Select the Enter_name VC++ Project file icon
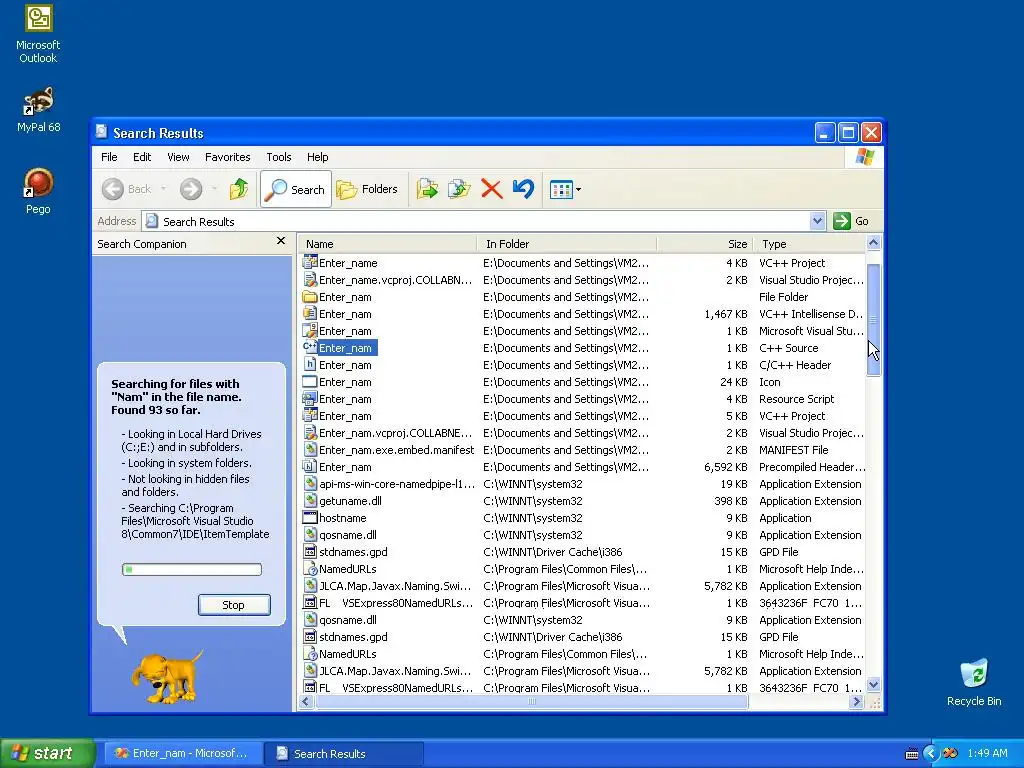 click(310, 263)
